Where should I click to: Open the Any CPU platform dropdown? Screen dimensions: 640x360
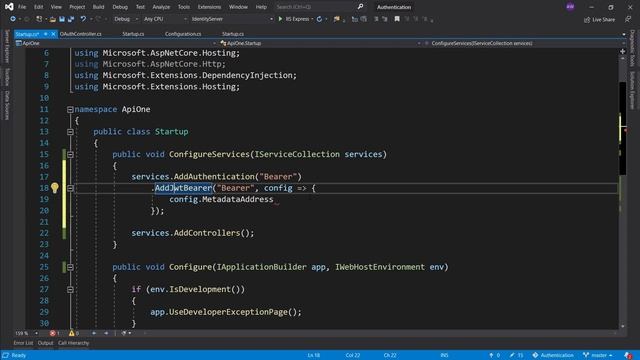(x=165, y=19)
